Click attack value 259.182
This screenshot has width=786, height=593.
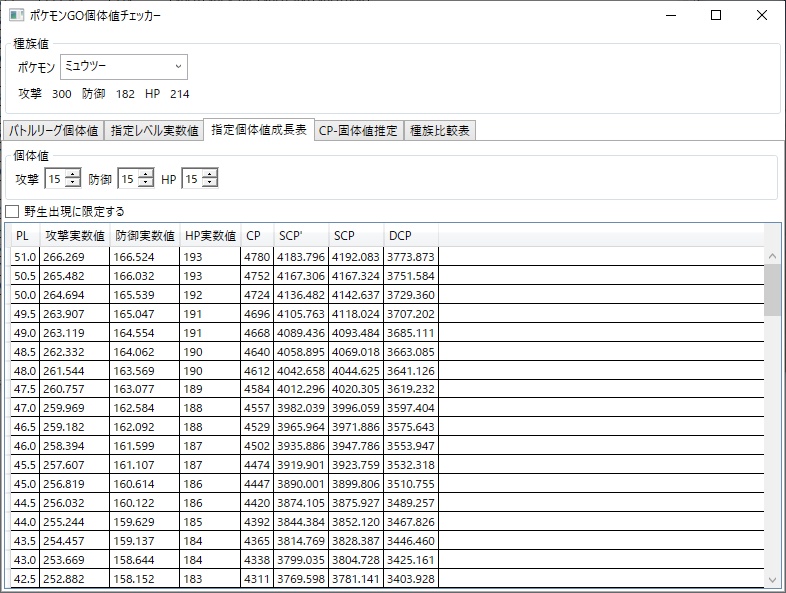click(x=75, y=428)
